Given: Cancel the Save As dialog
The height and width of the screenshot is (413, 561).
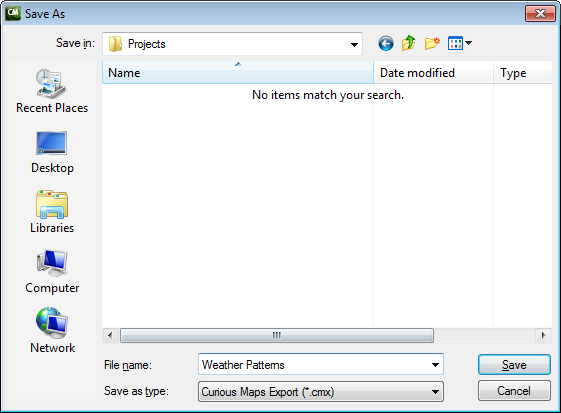Looking at the screenshot, I should point(514,390).
